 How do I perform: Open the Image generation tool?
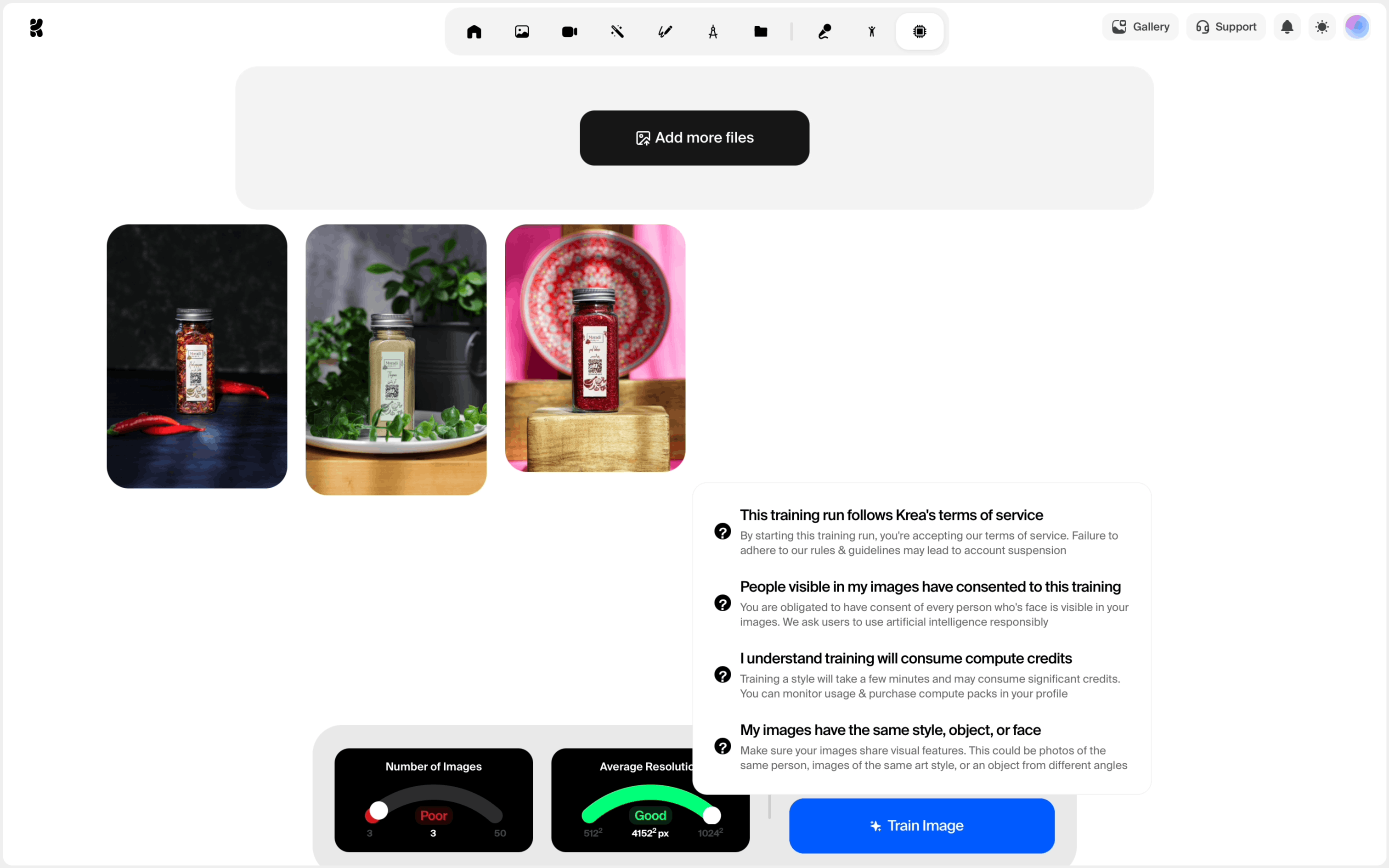pos(522,32)
